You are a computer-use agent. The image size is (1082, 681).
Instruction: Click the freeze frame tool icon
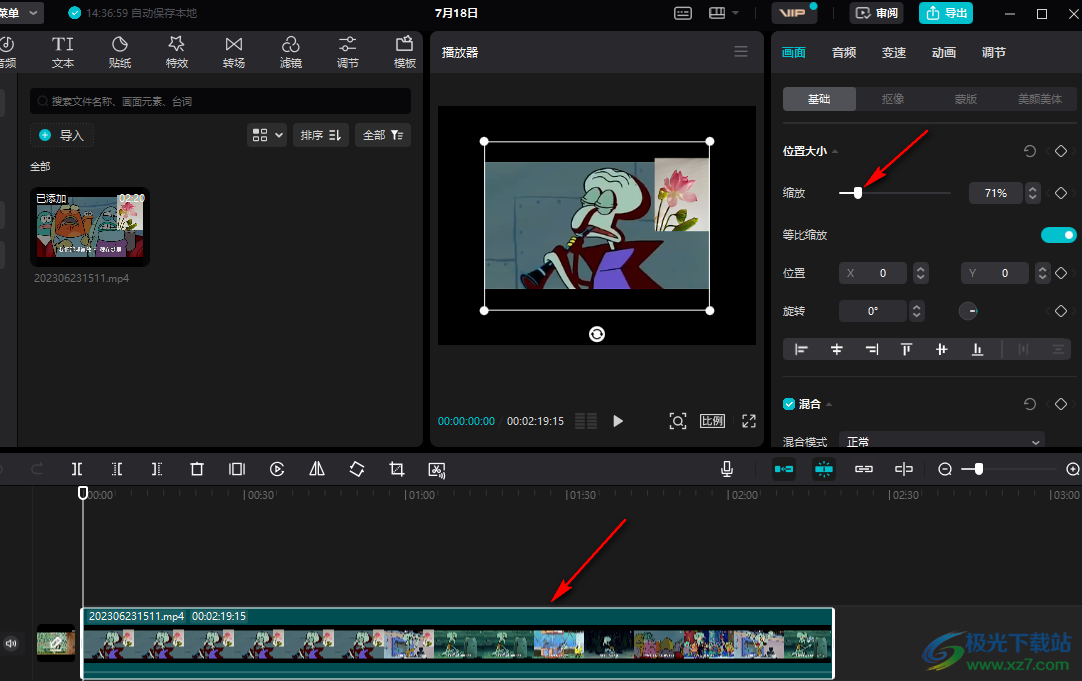[237, 469]
